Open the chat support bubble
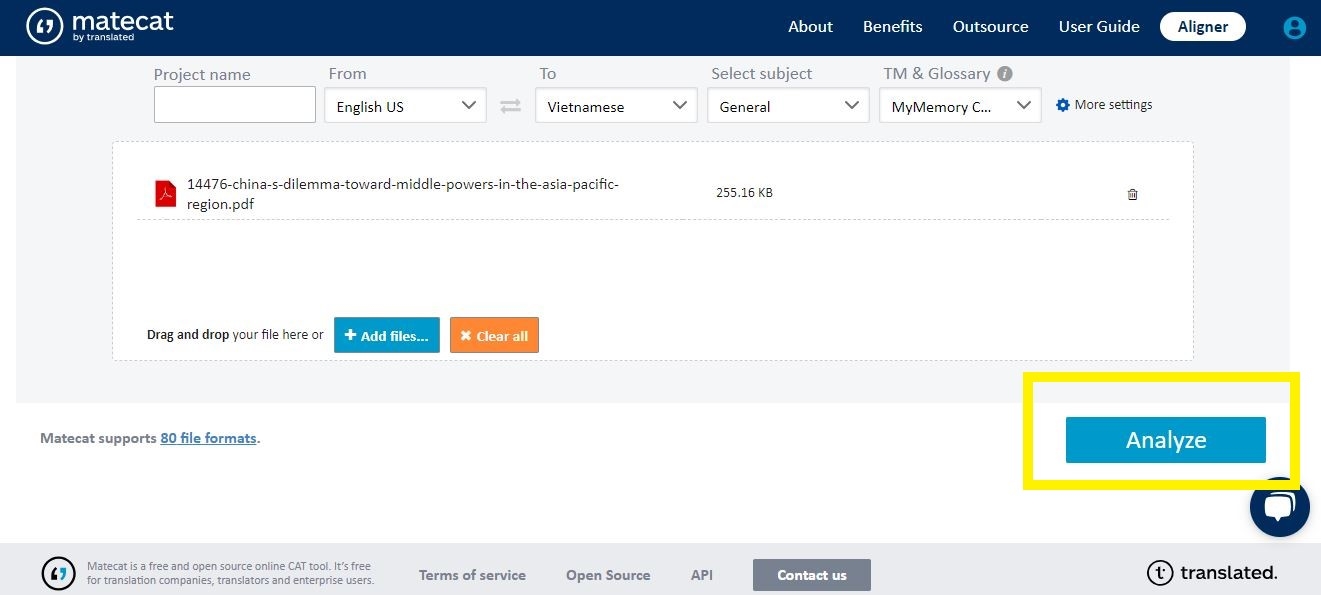 (x=1279, y=507)
